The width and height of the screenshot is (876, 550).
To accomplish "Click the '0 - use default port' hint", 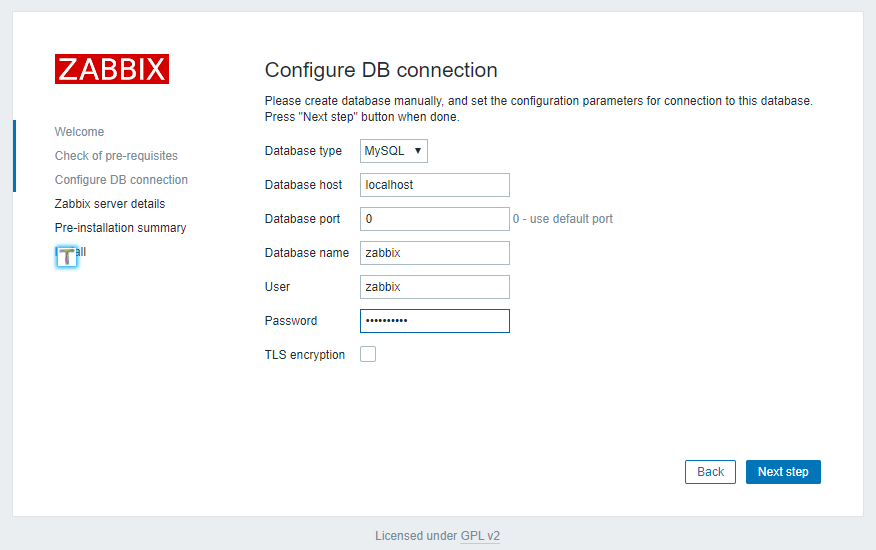I will [x=563, y=219].
